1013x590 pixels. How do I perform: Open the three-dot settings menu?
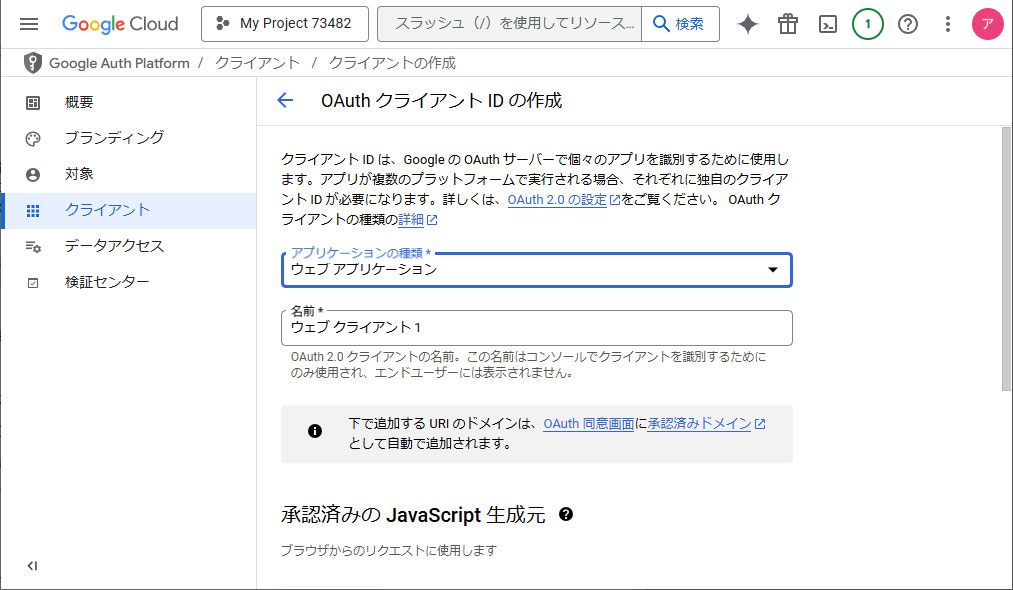click(948, 25)
